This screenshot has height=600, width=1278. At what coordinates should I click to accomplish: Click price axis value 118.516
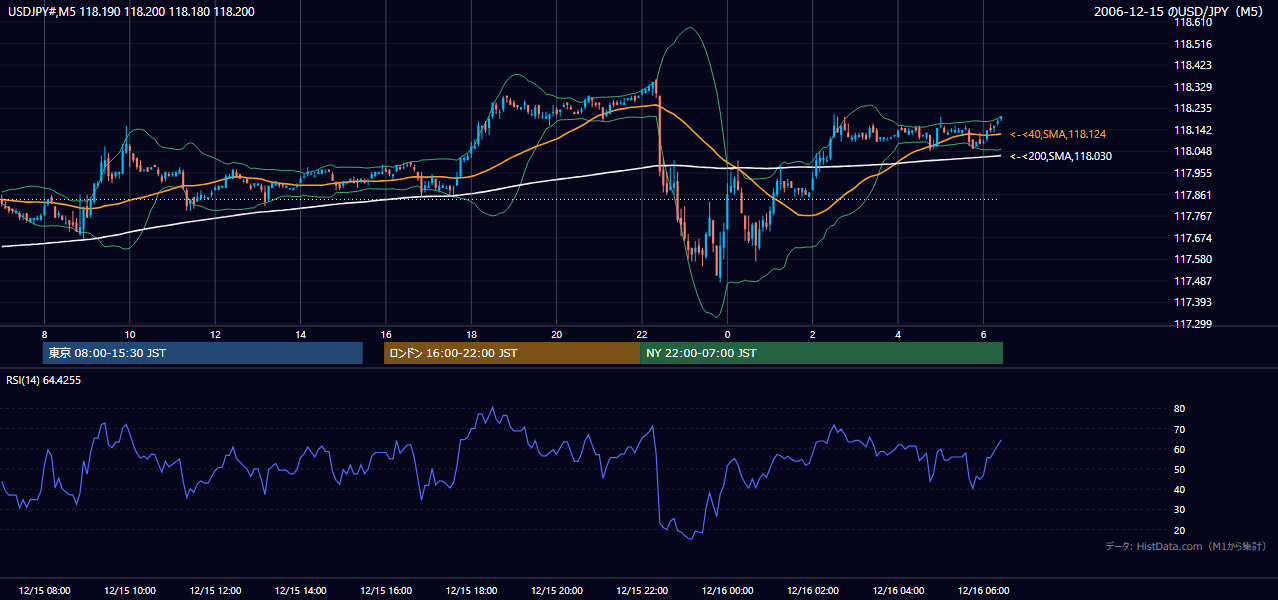coord(1192,44)
